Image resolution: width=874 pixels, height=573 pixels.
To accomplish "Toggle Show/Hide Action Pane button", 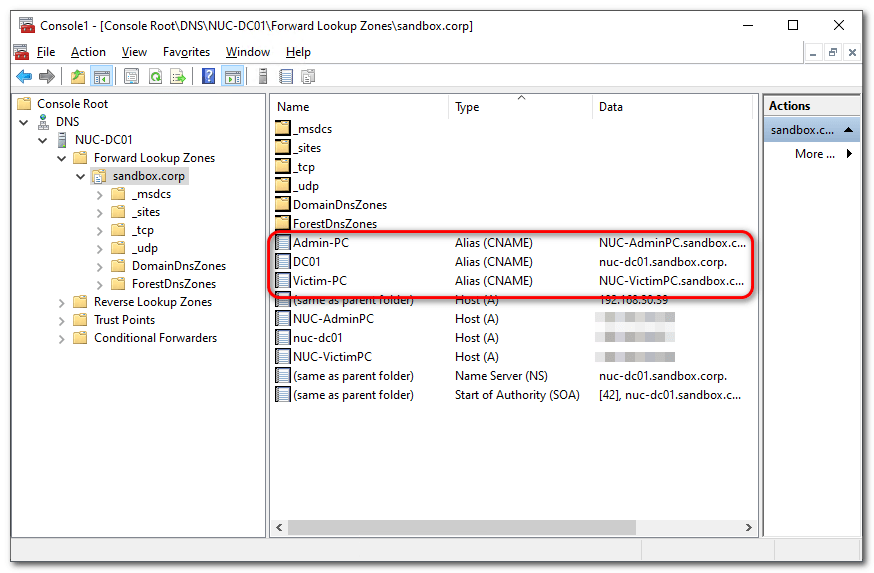I will (x=232, y=76).
